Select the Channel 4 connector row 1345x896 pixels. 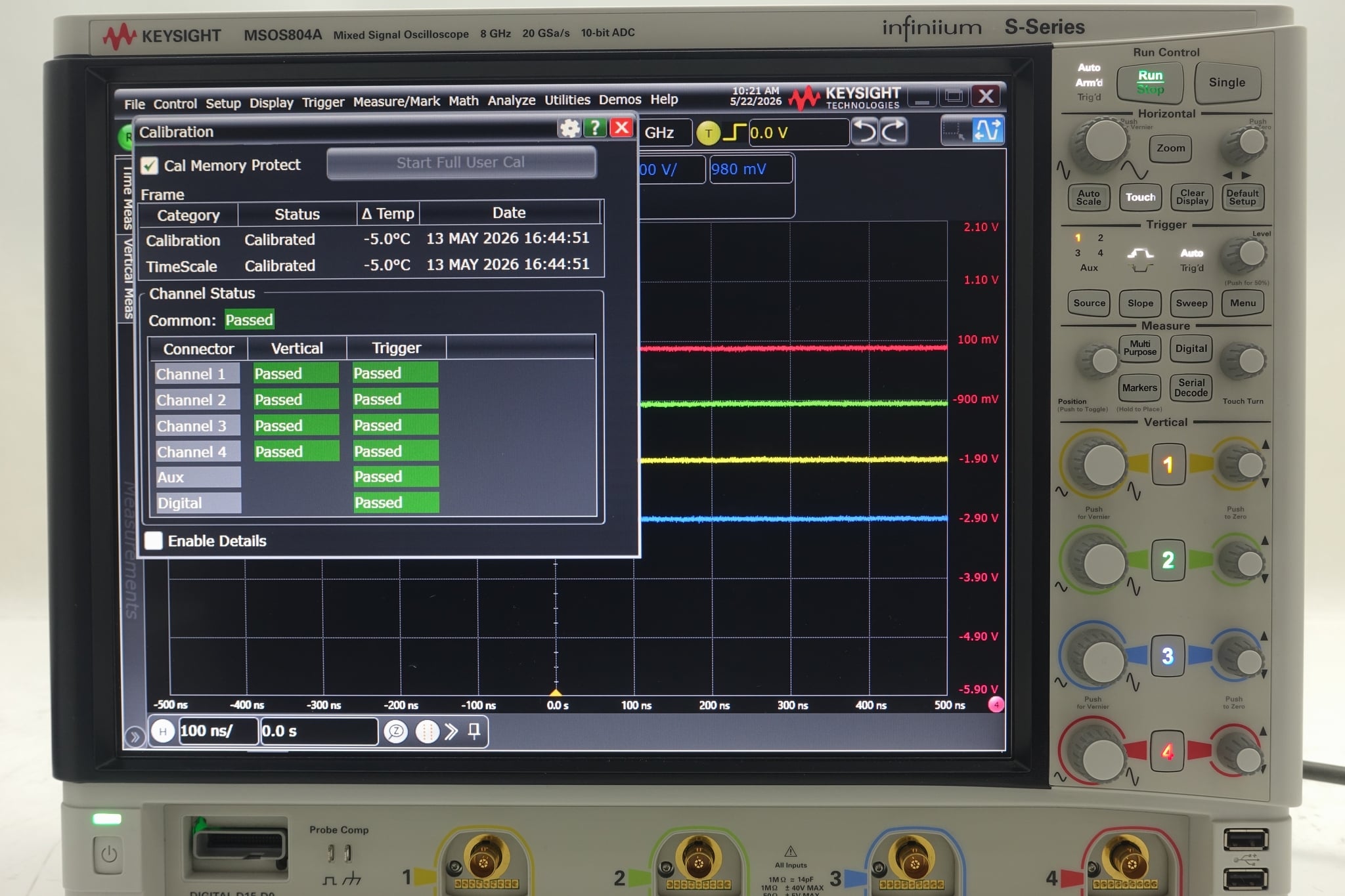coord(197,452)
